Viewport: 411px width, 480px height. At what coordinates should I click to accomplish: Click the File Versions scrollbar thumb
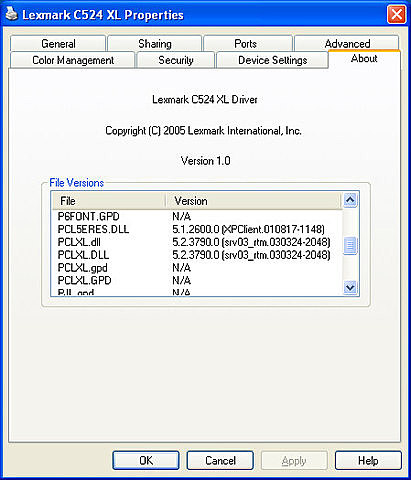[x=350, y=245]
